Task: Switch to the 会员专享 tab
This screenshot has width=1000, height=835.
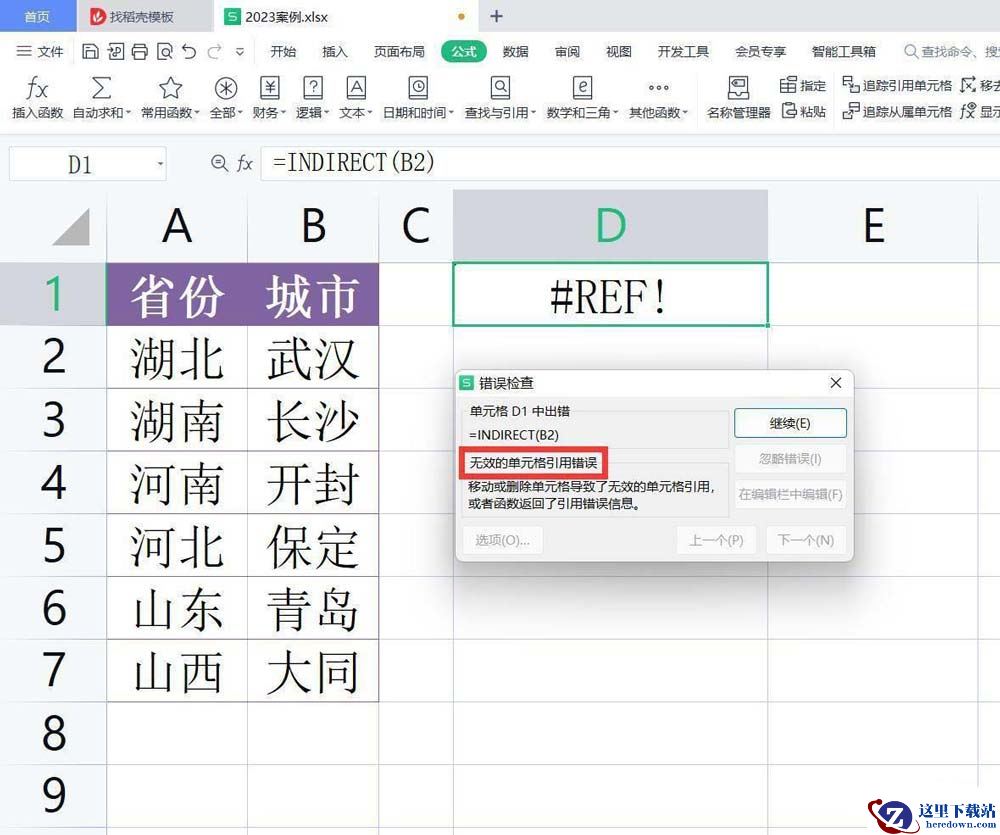Action: pos(760,51)
